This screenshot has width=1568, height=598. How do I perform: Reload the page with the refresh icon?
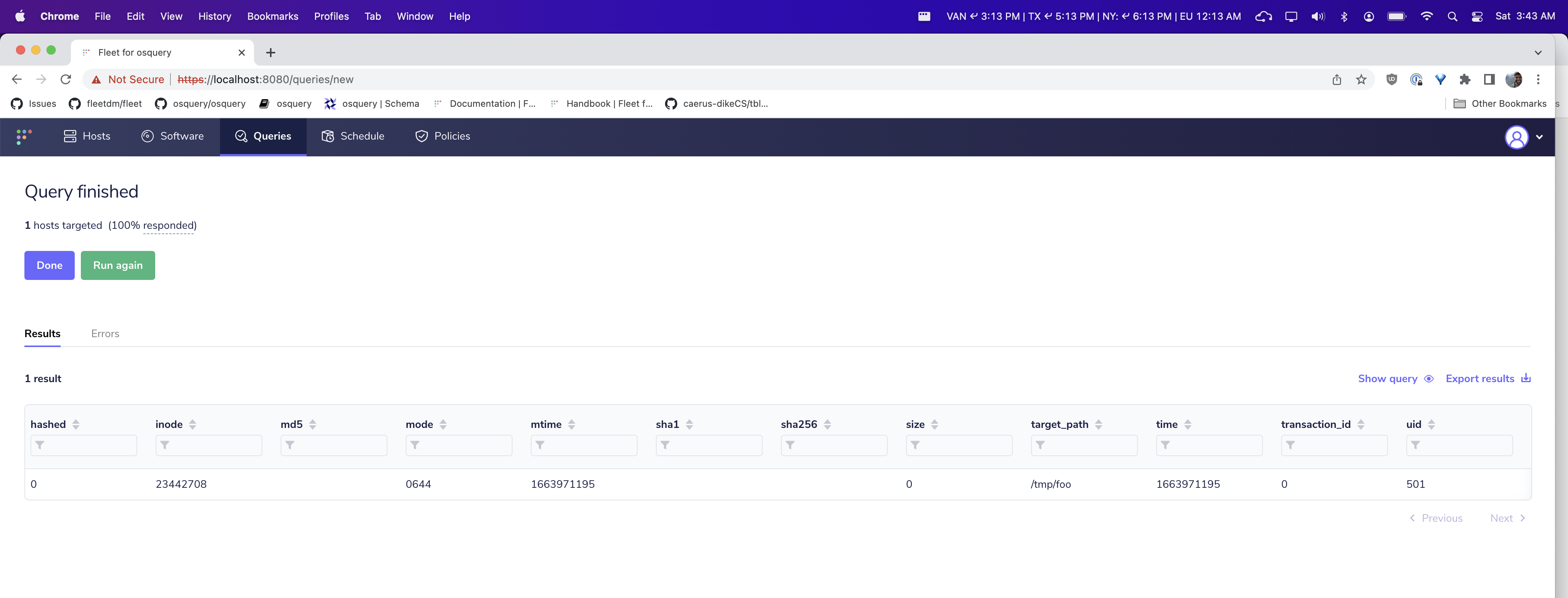tap(66, 80)
